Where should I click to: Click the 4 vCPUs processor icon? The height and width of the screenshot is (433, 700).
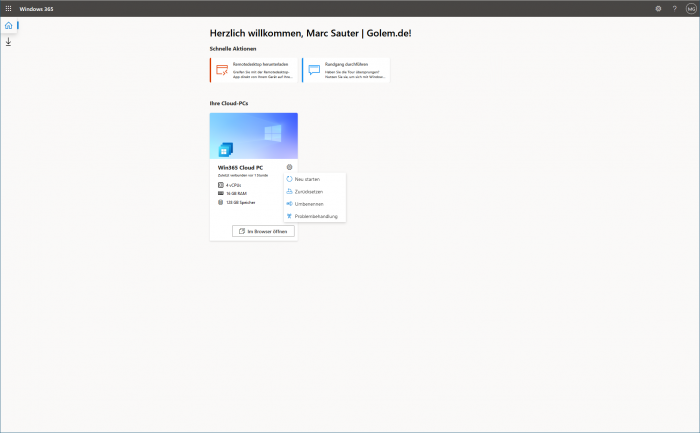point(221,185)
